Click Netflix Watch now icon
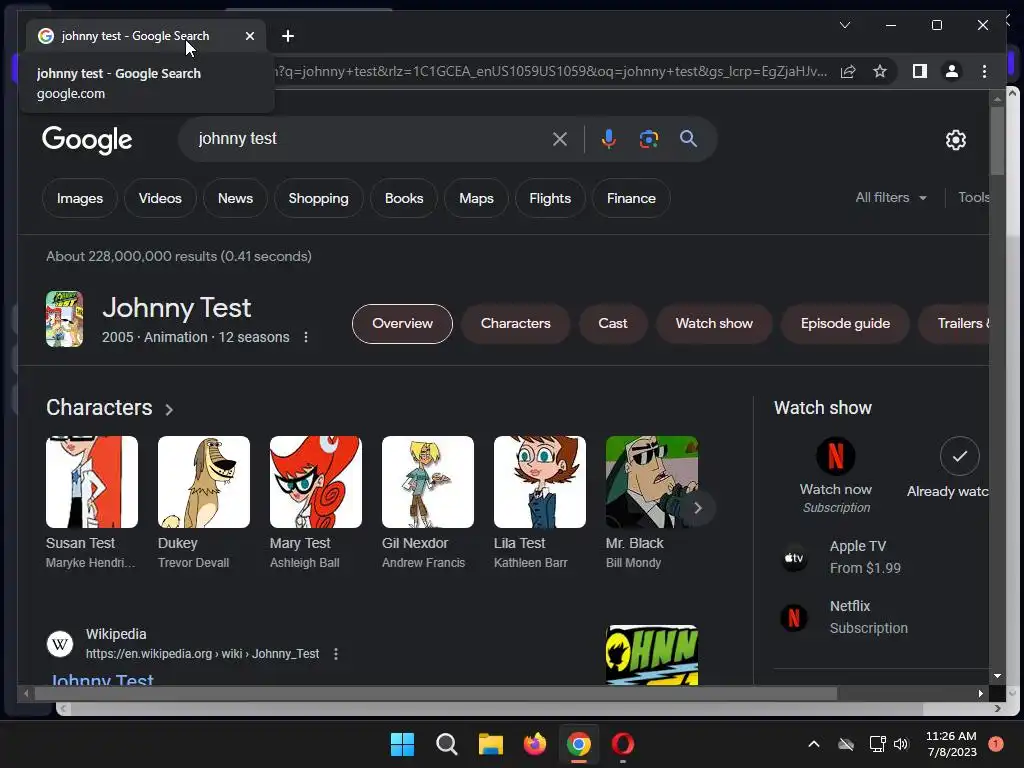This screenshot has height=768, width=1024. pos(836,456)
